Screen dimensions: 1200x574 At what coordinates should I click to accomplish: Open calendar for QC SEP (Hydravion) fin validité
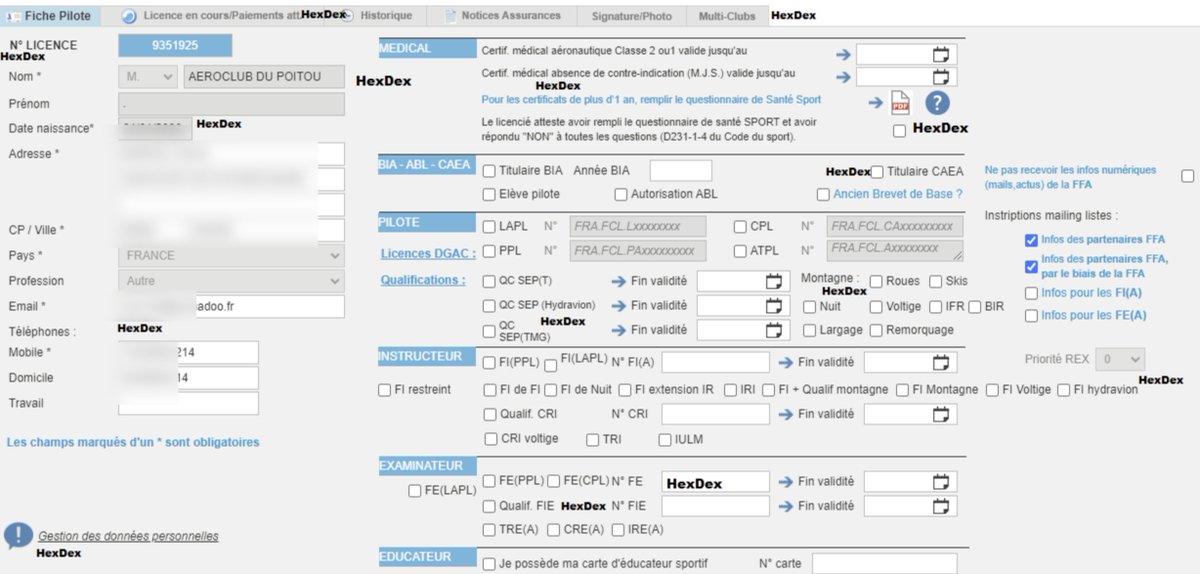(772, 305)
